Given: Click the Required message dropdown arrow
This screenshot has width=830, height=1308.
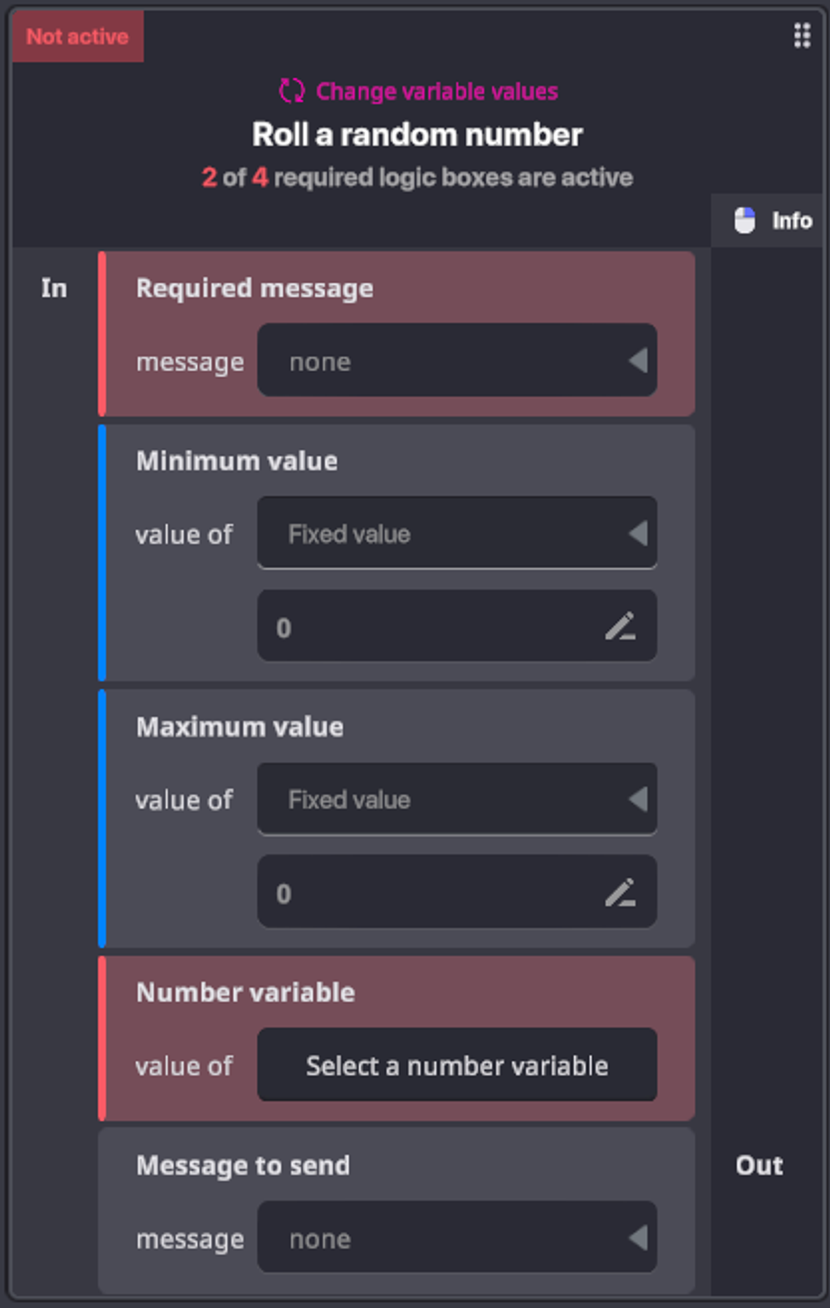Looking at the screenshot, I should (x=637, y=361).
